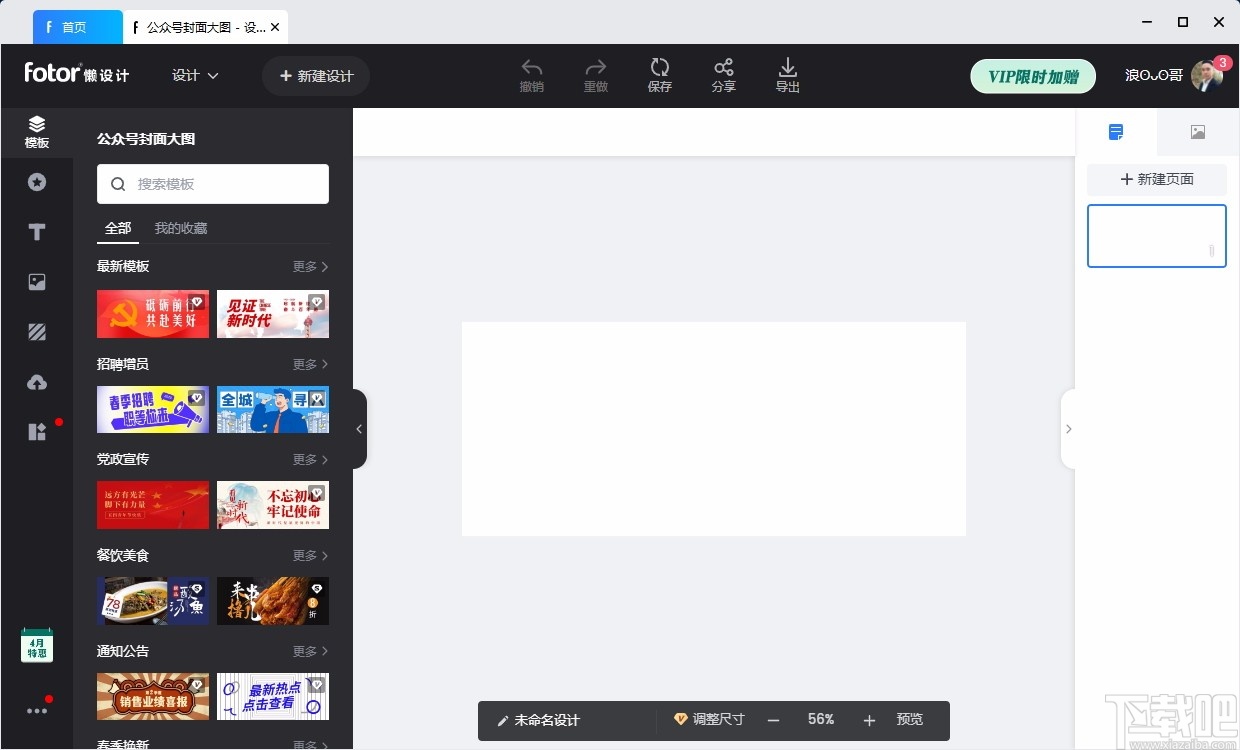Collapse the template panel with the chevron
Screen dimensions: 1240x750
coord(359,429)
